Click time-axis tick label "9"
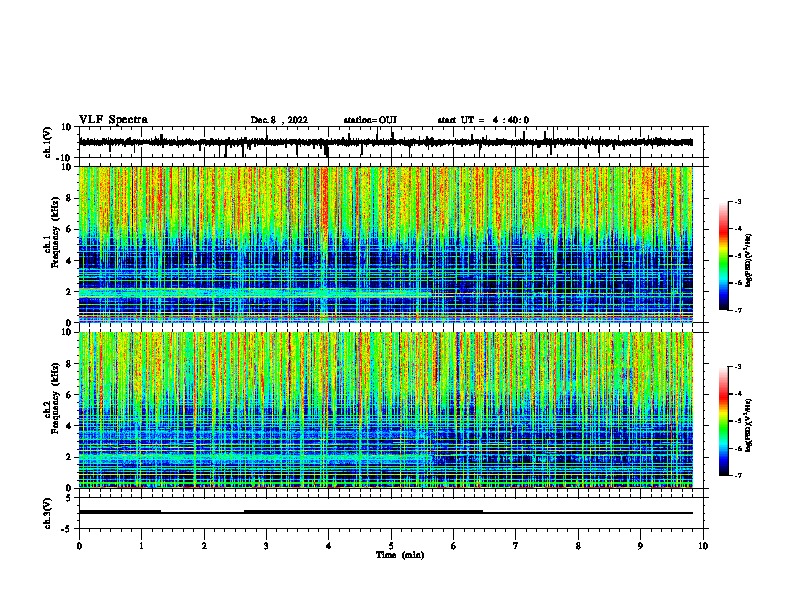 coord(640,546)
